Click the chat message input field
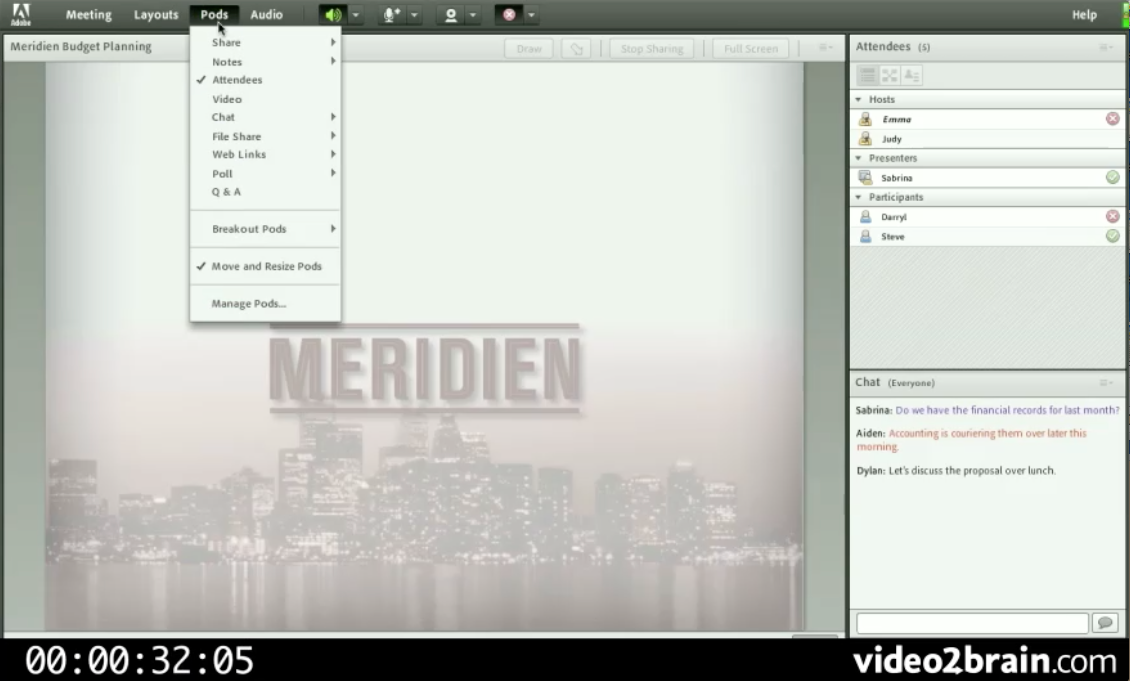The width and height of the screenshot is (1130, 681). (x=972, y=623)
